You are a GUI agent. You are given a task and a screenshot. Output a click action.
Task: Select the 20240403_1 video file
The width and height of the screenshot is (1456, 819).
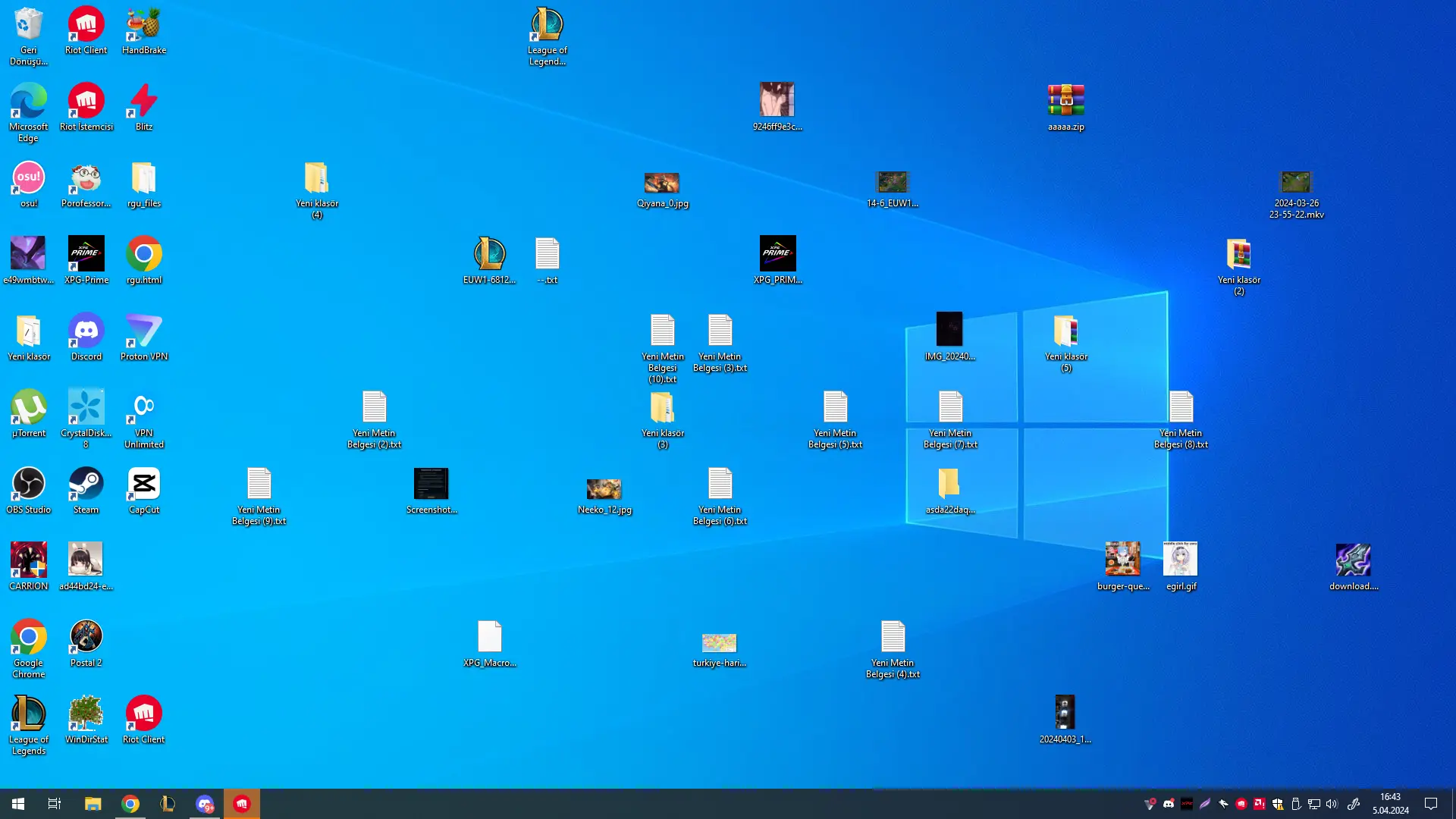[x=1065, y=720]
